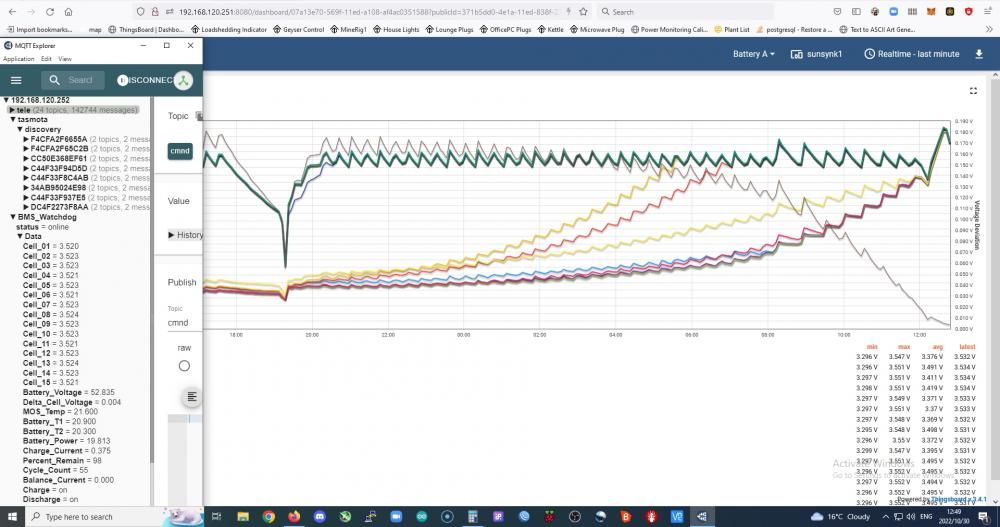Select the Cell_08 = 3.524 entry
Screen dimensions: 1000x527
pos(51,315)
